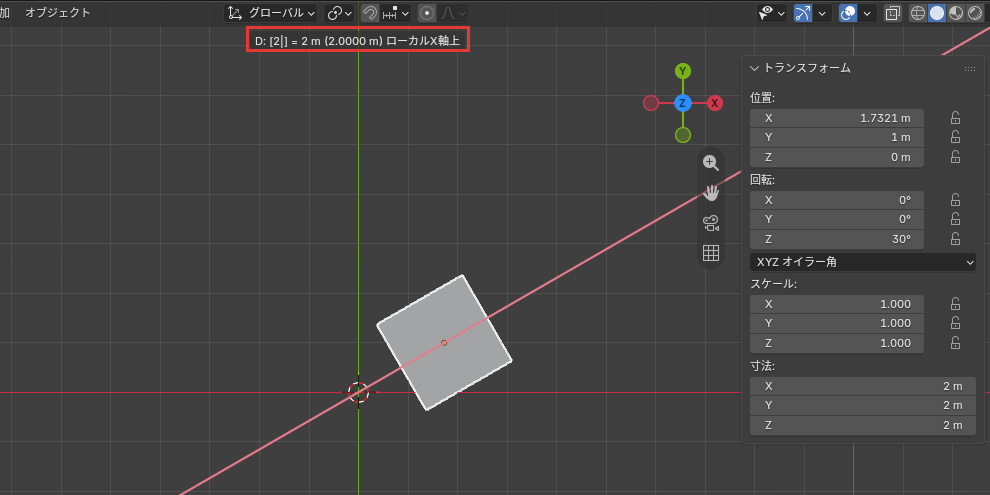Switch to wireframe shading mode

point(918,13)
